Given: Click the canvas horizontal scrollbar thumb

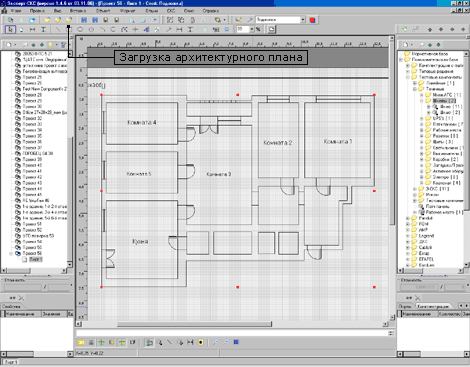Looking at the screenshot, I should pyautogui.click(x=194, y=324).
